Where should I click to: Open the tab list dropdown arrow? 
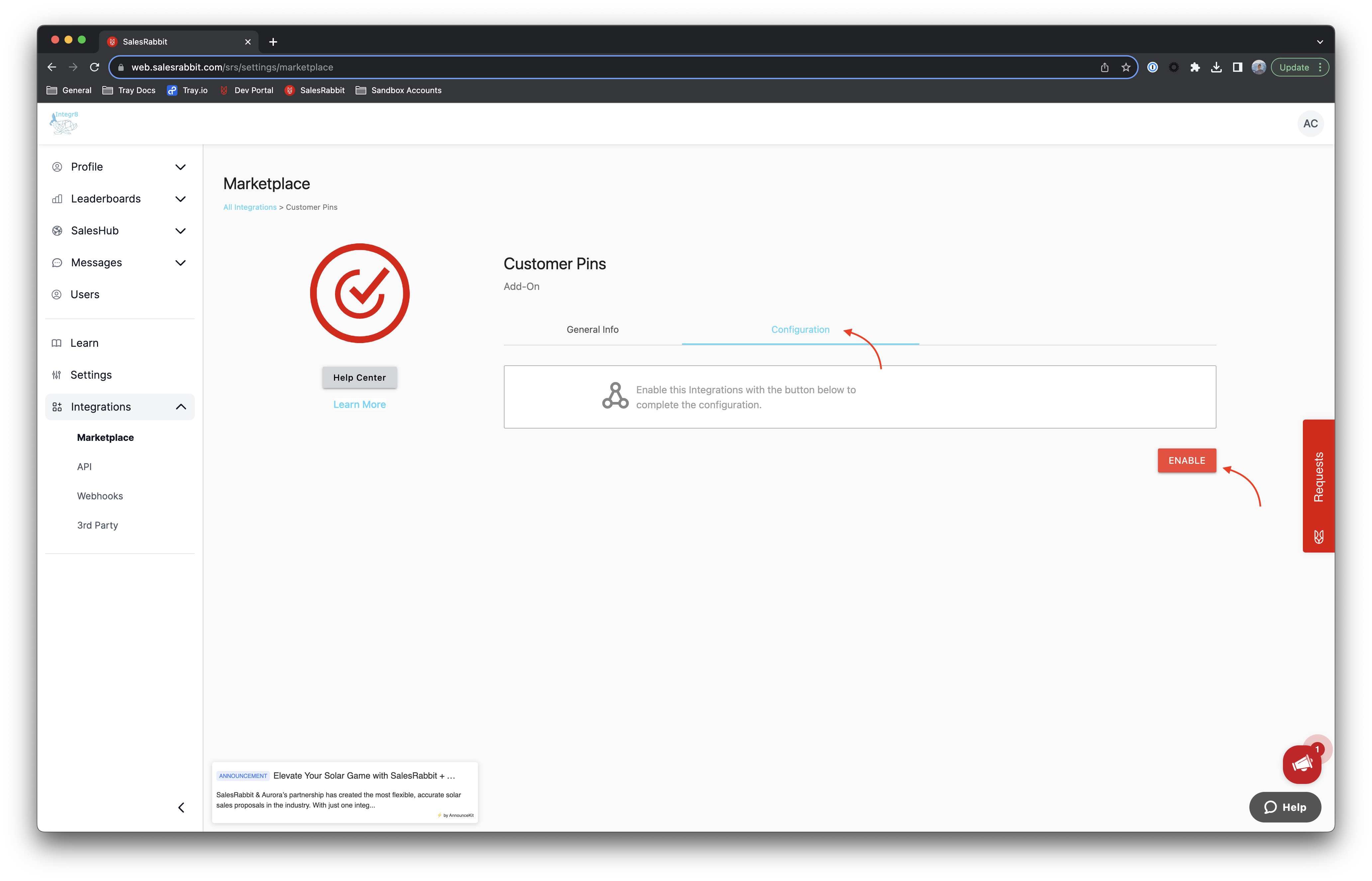point(1319,42)
